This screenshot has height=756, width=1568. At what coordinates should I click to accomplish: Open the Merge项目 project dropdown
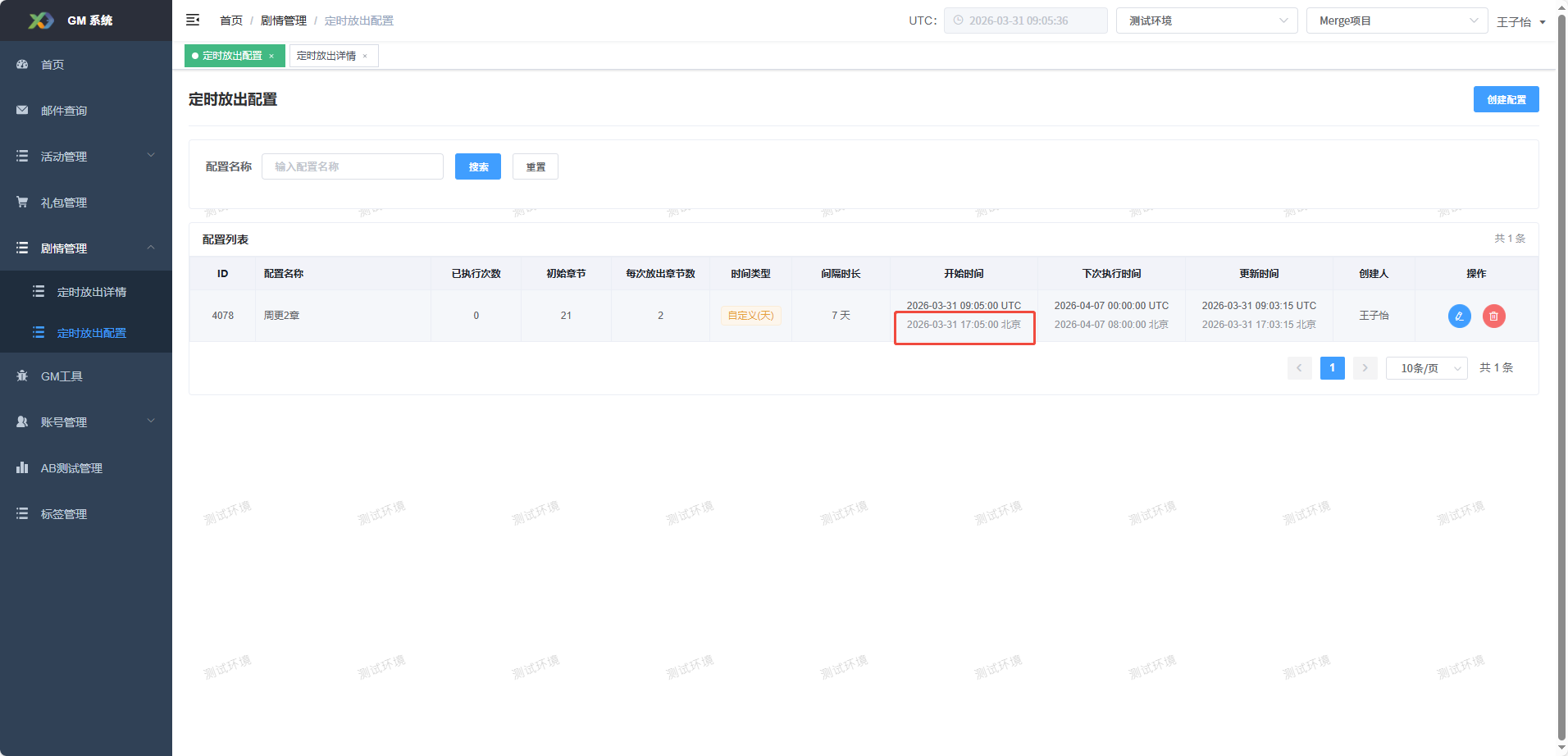[x=1397, y=20]
